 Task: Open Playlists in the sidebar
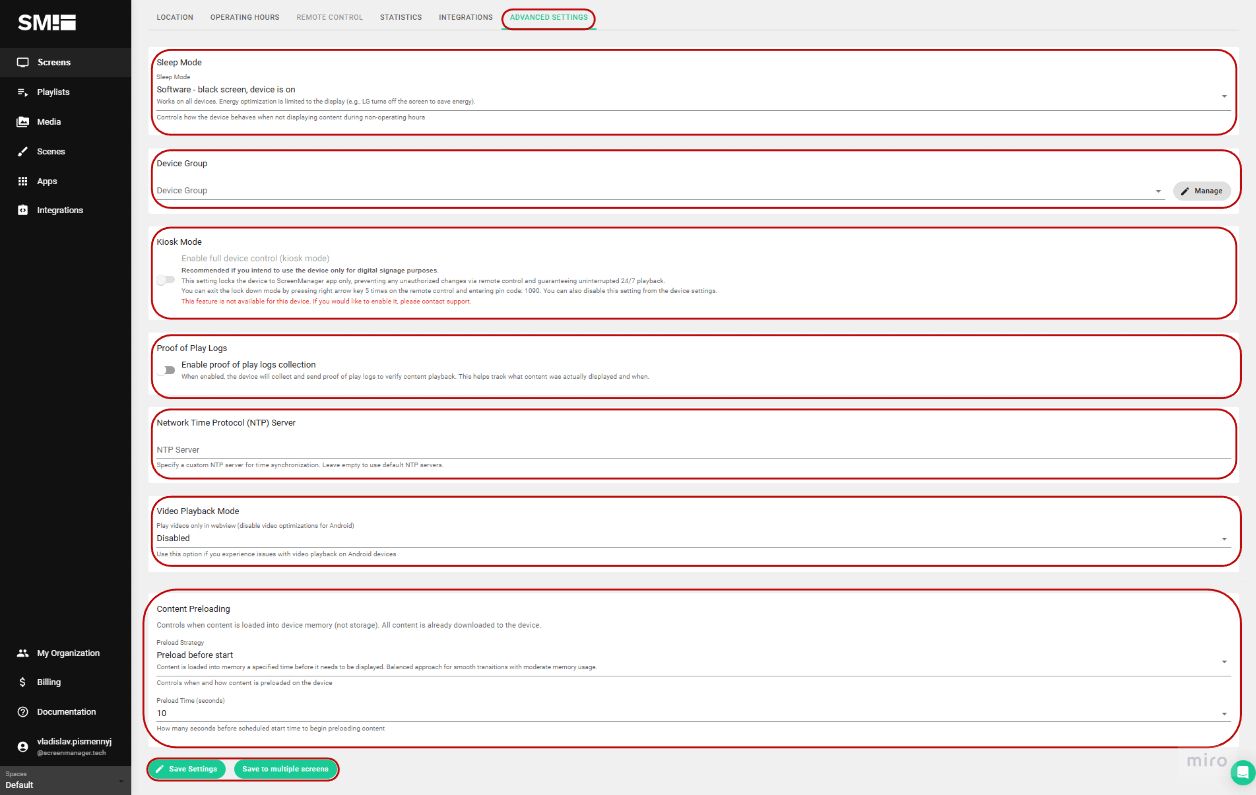pos(53,92)
